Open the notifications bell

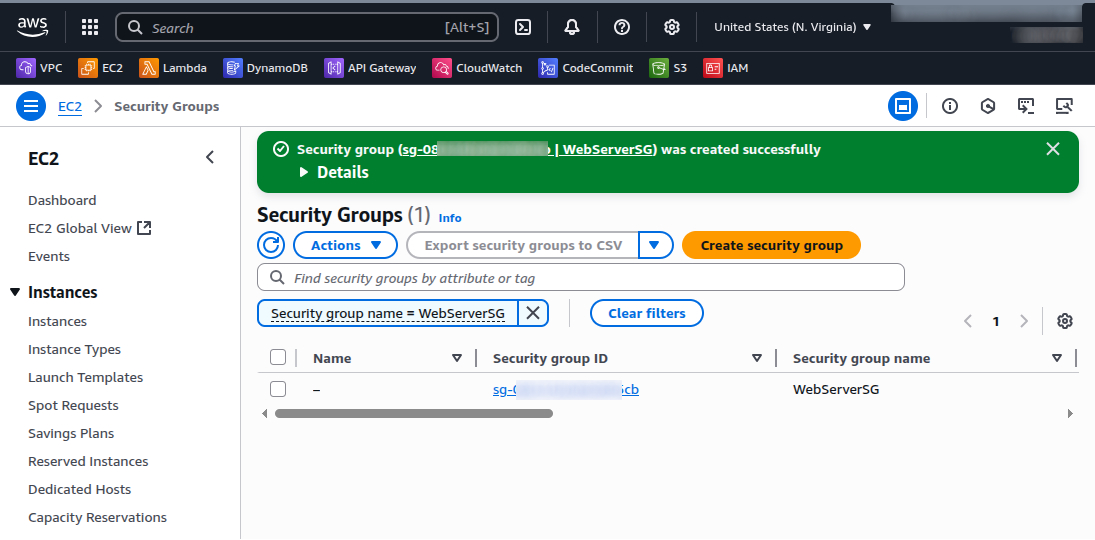[x=572, y=27]
